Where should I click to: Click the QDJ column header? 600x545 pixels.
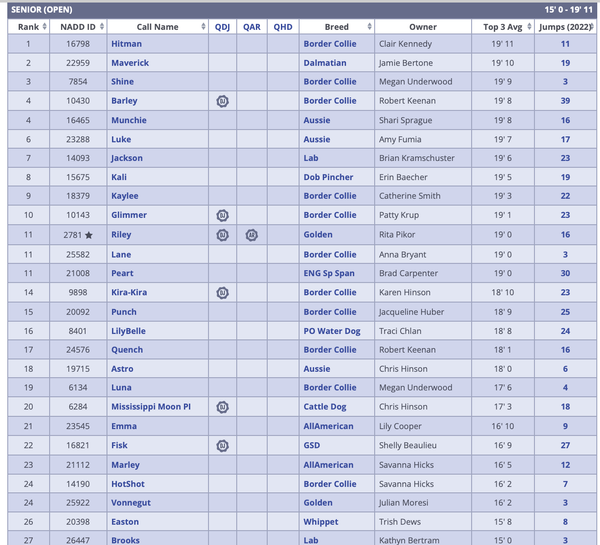pos(222,27)
